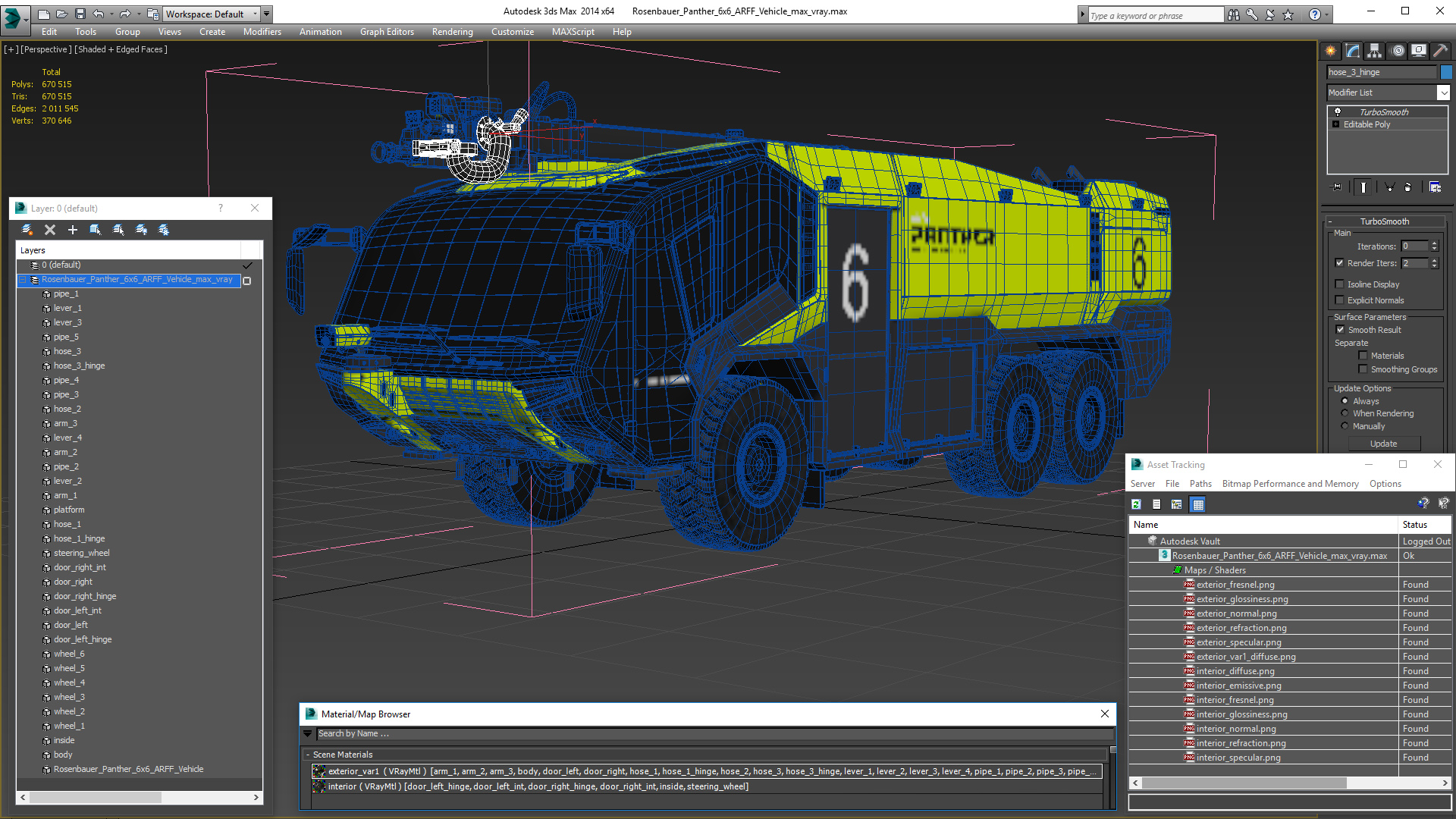Click the hose_3_hinge object color swatch
Image resolution: width=1456 pixels, height=819 pixels.
(x=1446, y=72)
